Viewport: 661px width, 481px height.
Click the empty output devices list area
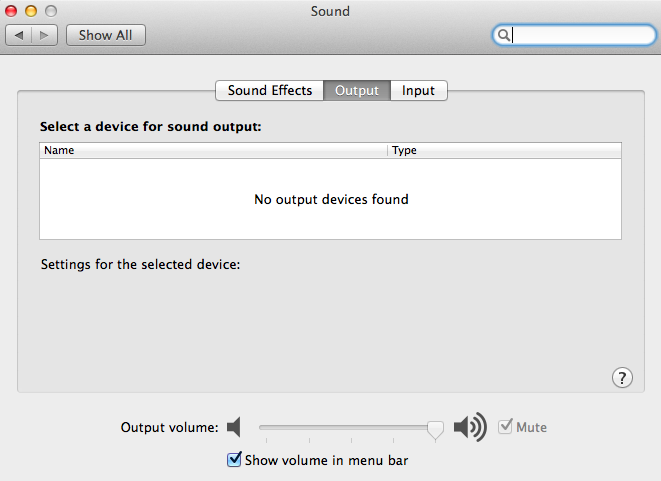click(x=330, y=199)
